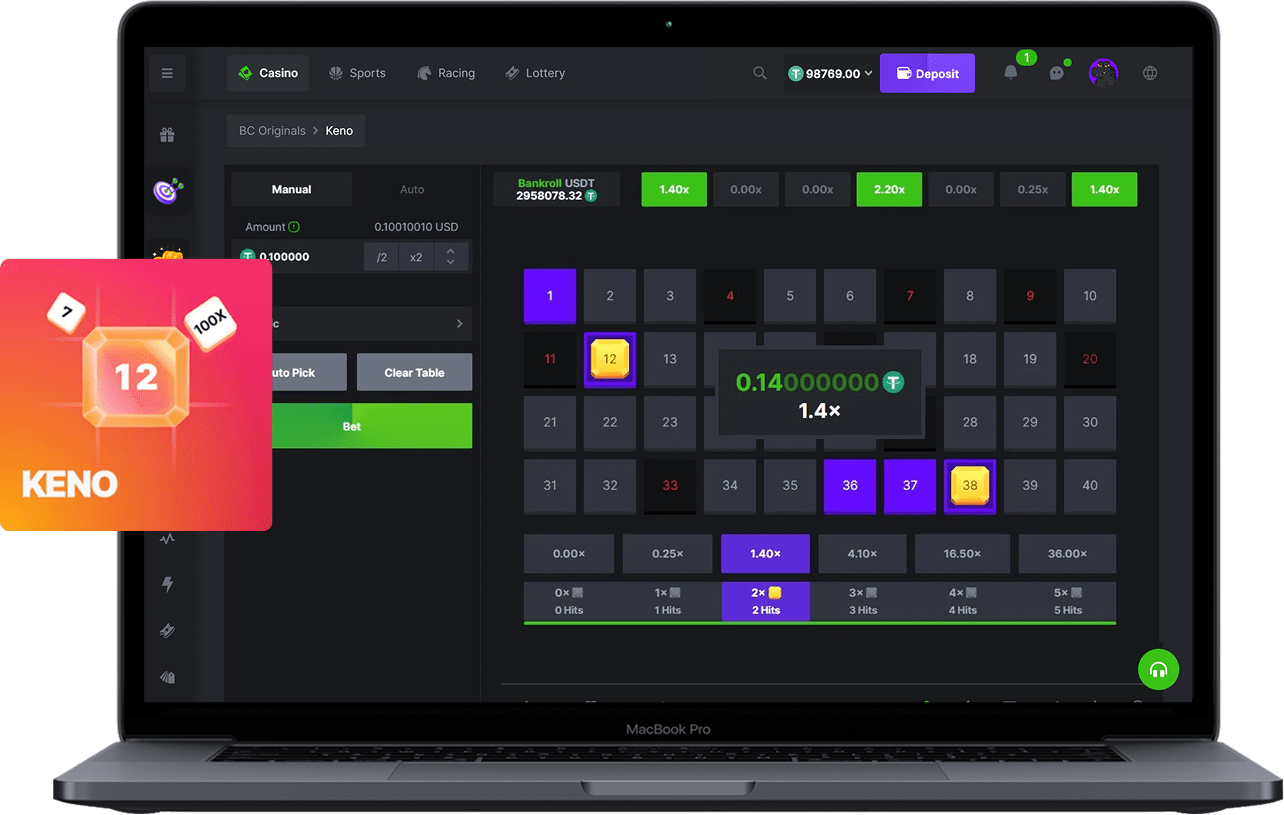Open the notifications bell icon
Screen dimensions: 1284x815
coord(1011,73)
